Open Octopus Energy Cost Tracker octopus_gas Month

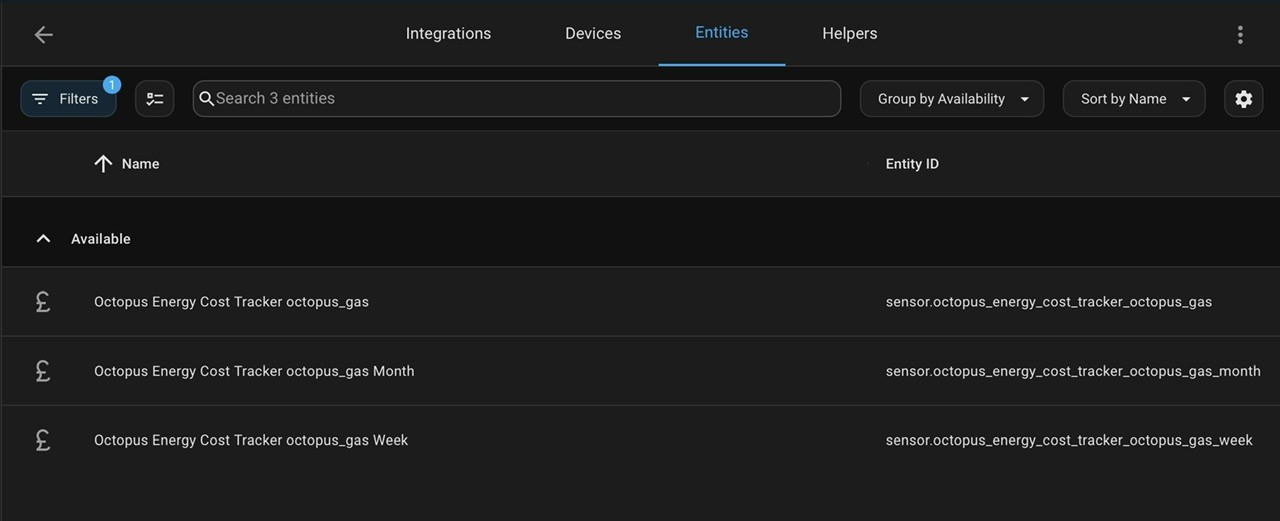coord(254,371)
